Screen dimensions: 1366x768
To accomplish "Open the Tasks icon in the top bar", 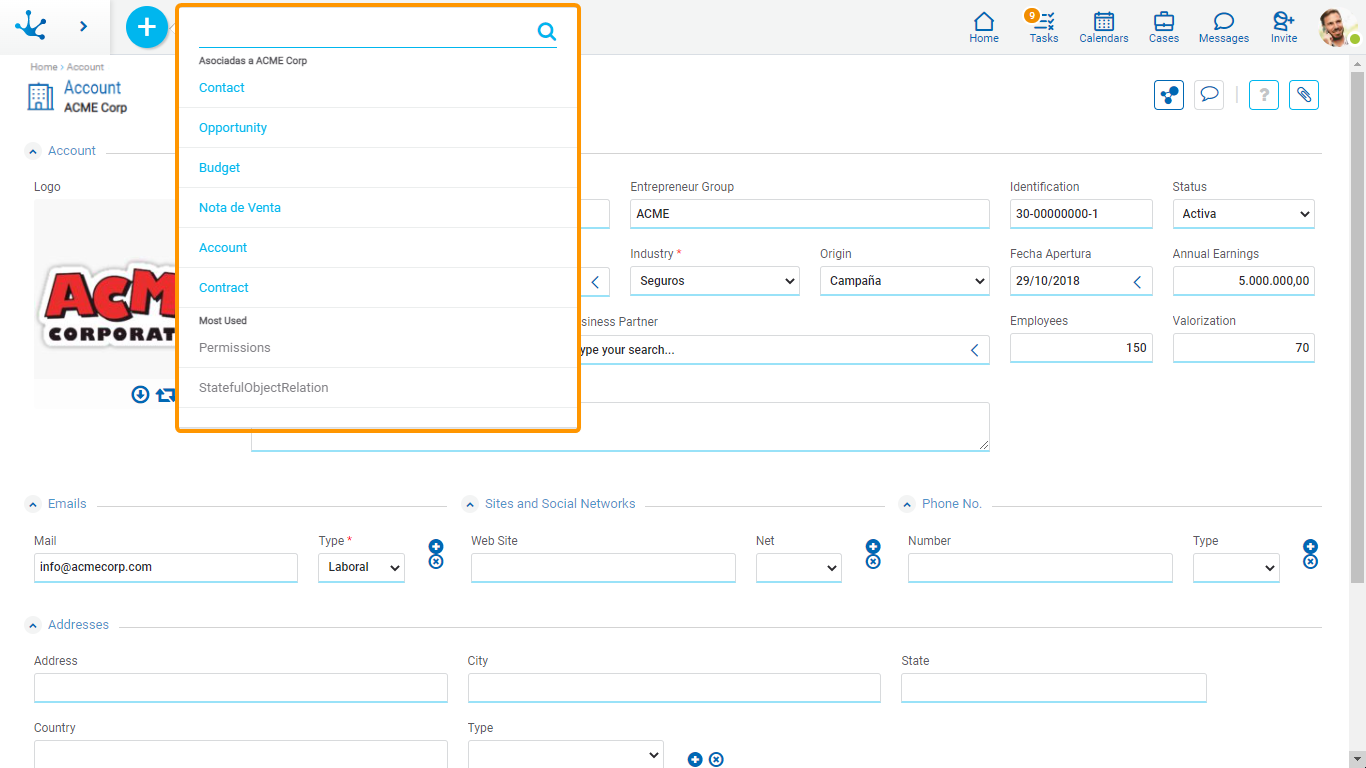I will (x=1044, y=27).
